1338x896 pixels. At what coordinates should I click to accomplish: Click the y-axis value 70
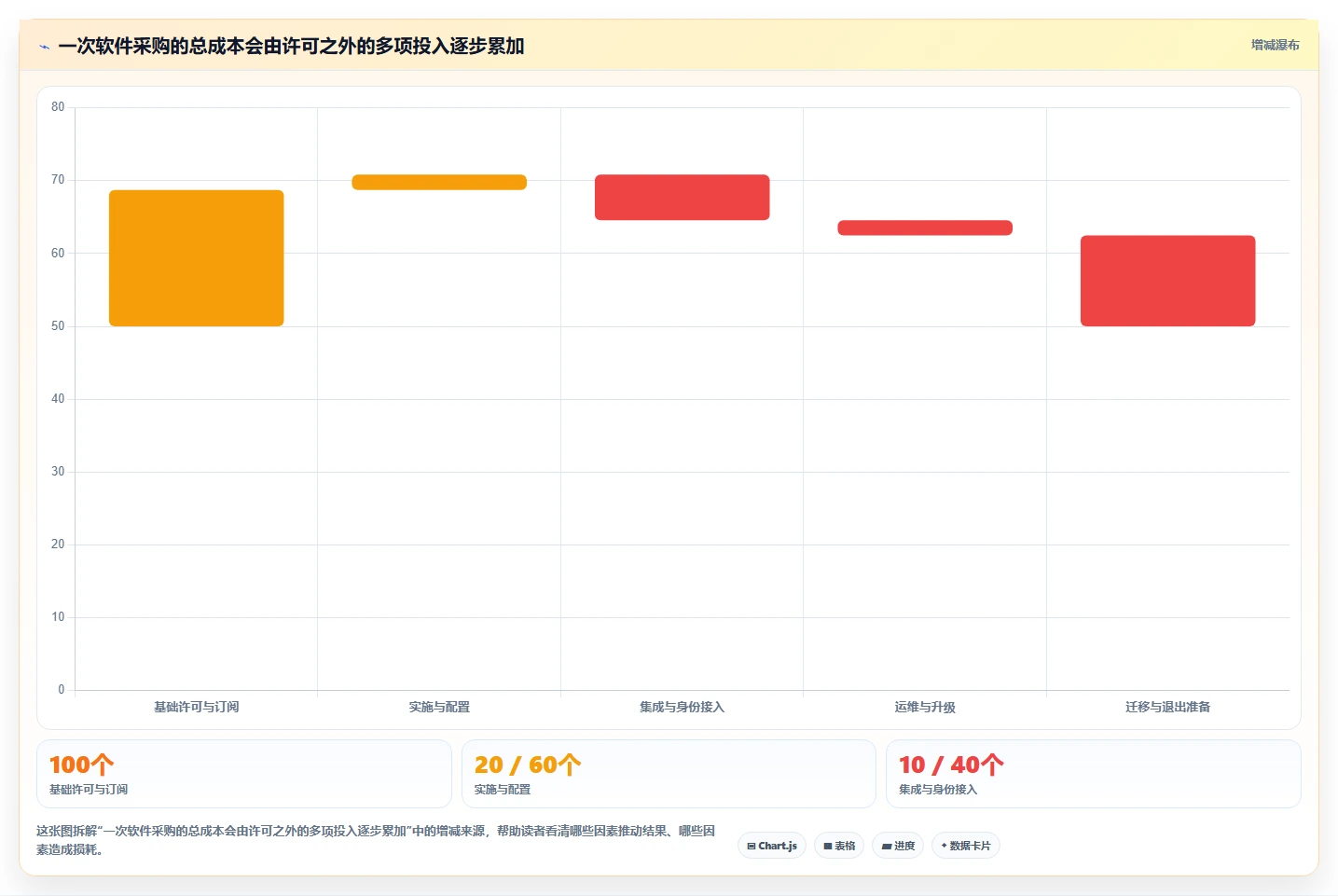tap(58, 180)
